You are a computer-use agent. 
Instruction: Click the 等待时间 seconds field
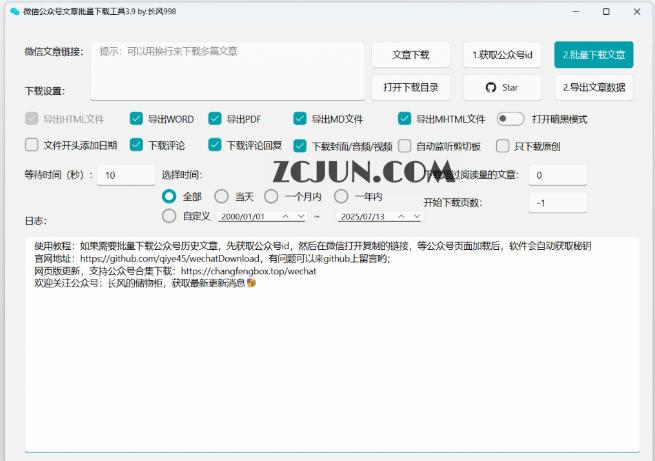[126, 175]
